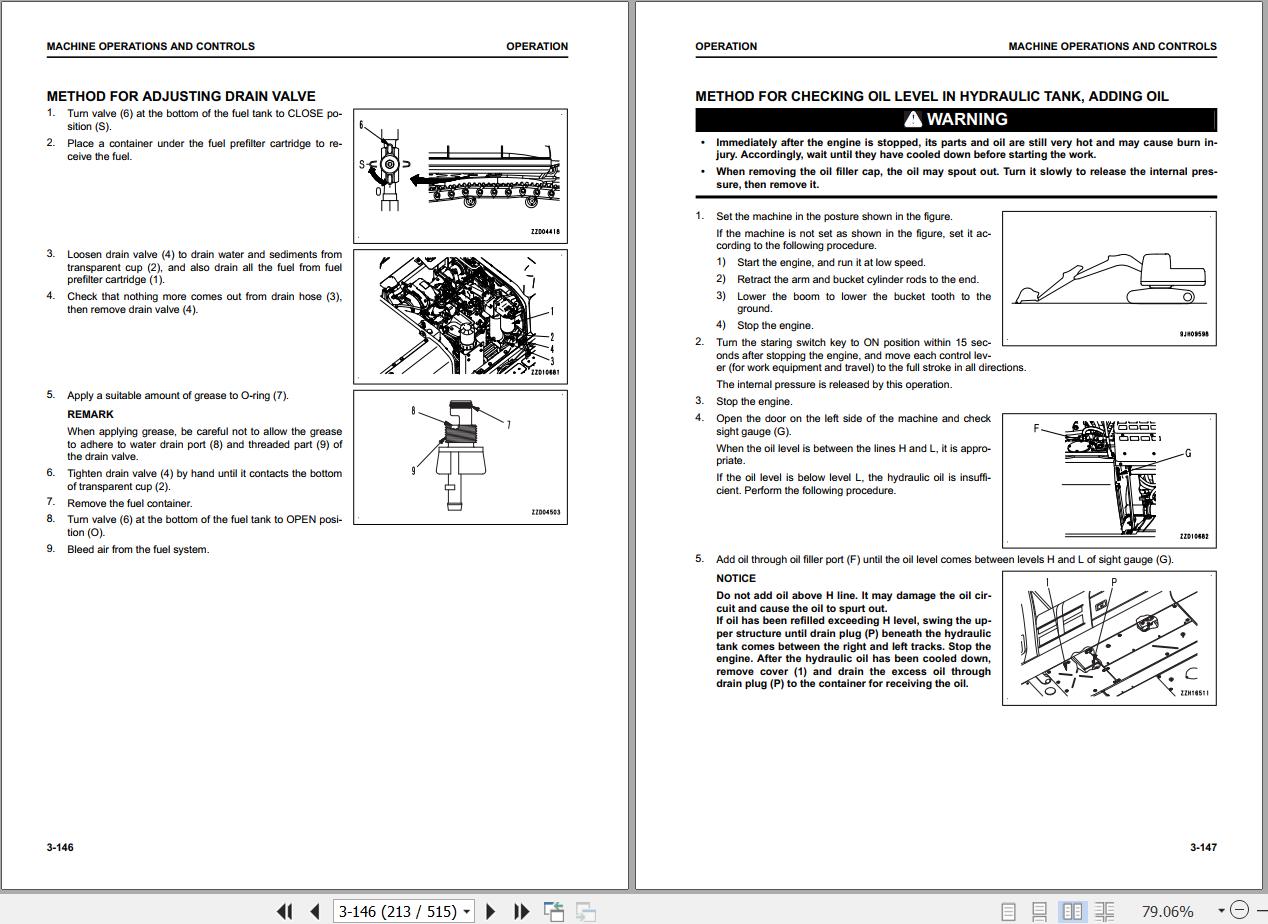The width and height of the screenshot is (1268, 924).
Task: Click the REMARK label
Action: 90,414
